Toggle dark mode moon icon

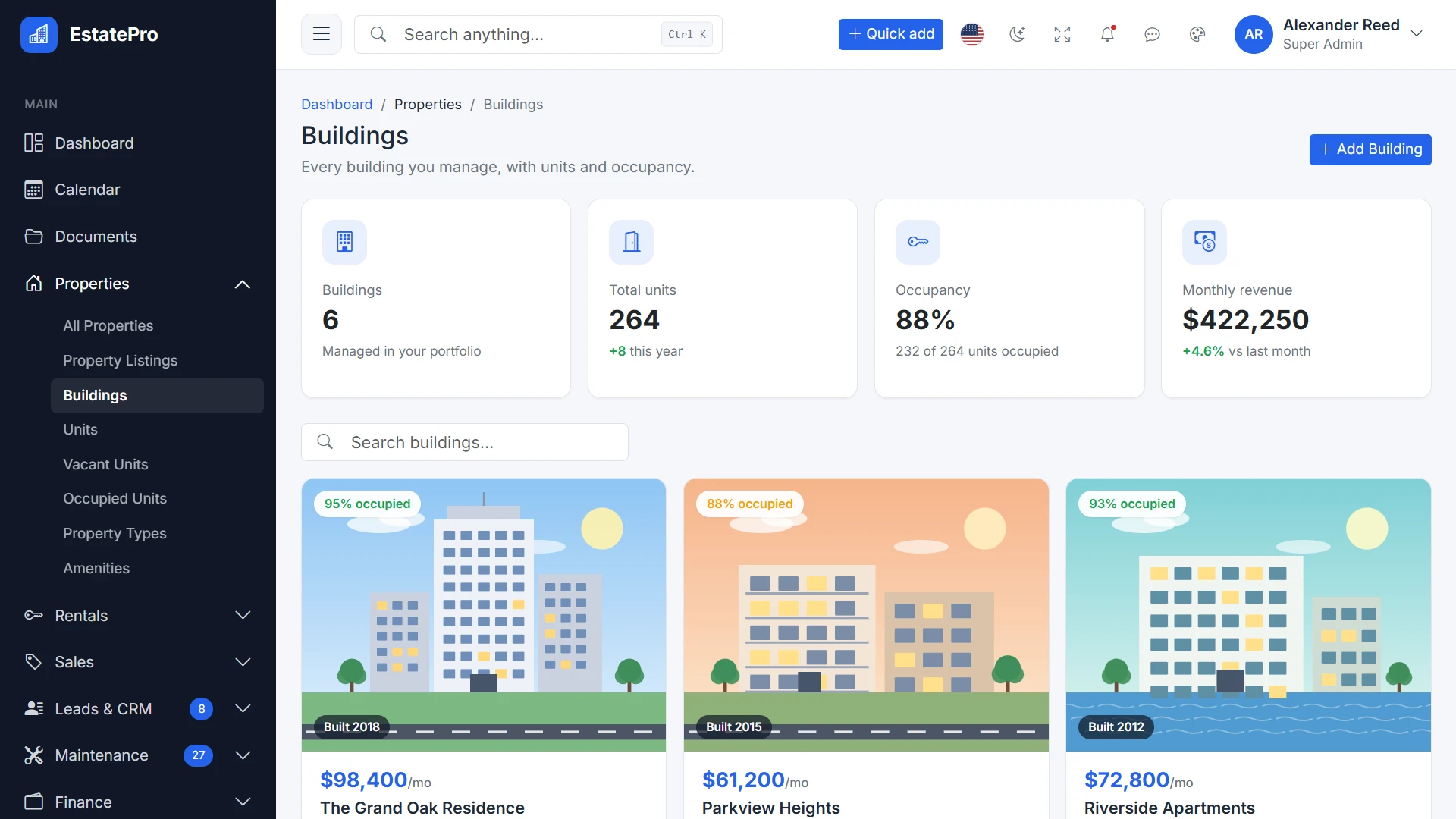[x=1017, y=34]
